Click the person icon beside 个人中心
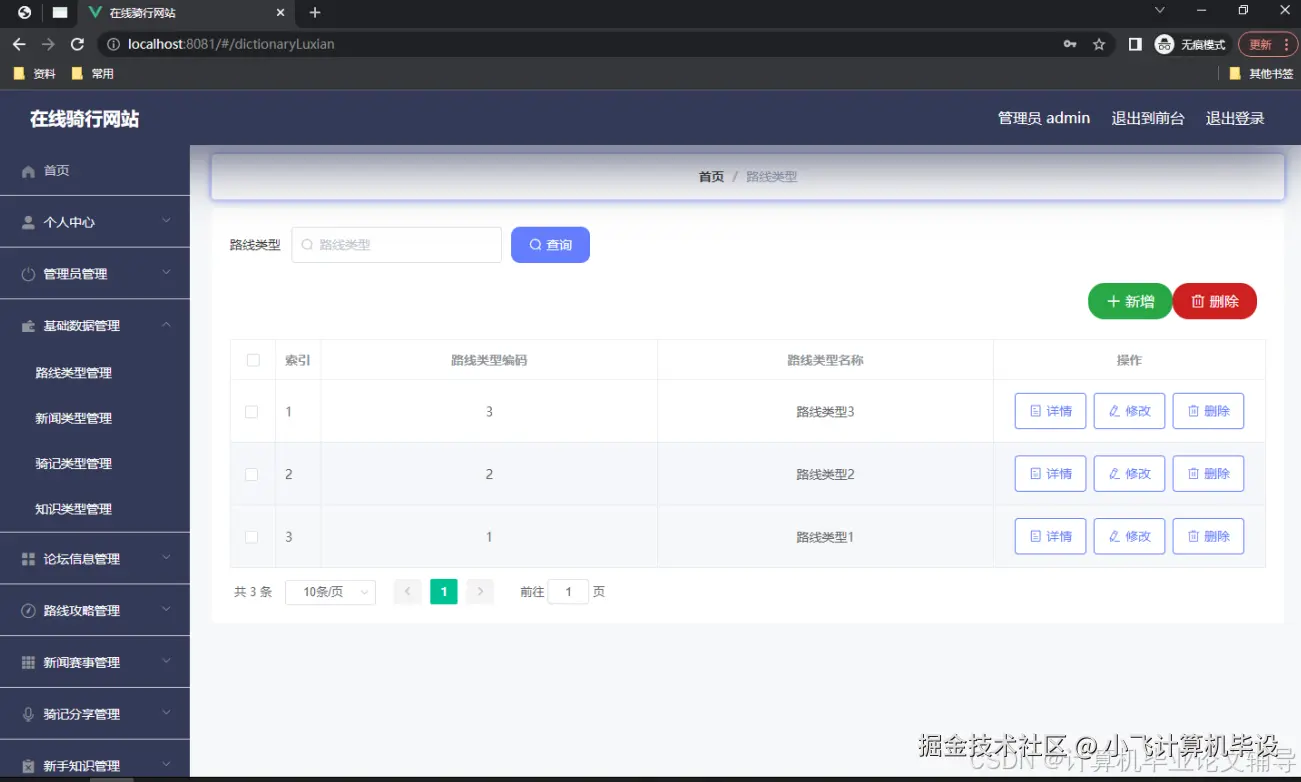This screenshot has width=1301, height=782. point(28,223)
